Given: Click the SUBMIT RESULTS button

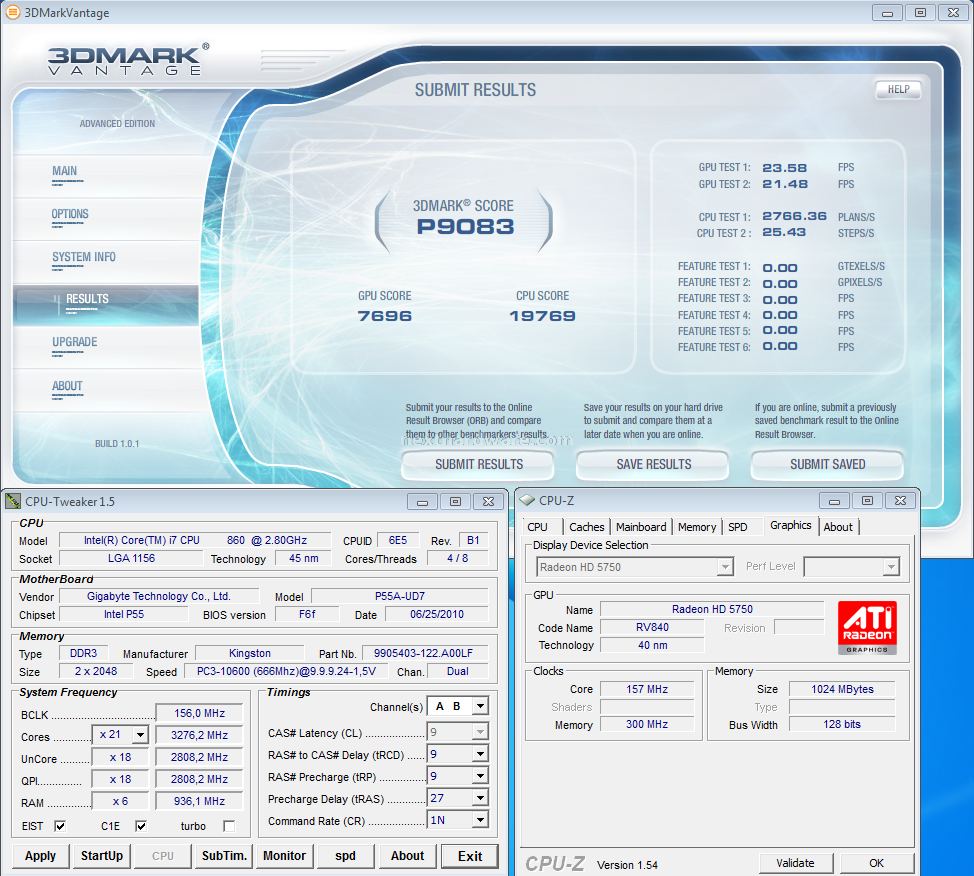Looking at the screenshot, I should pos(478,464).
